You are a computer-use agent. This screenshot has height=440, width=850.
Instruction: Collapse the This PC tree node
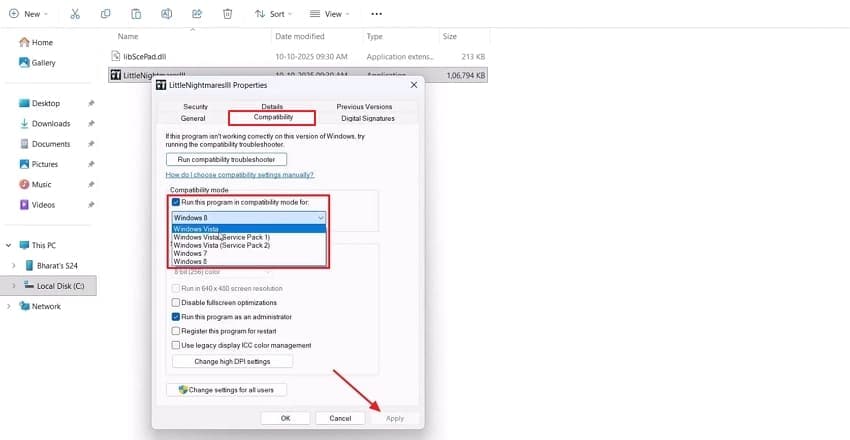[x=9, y=245]
